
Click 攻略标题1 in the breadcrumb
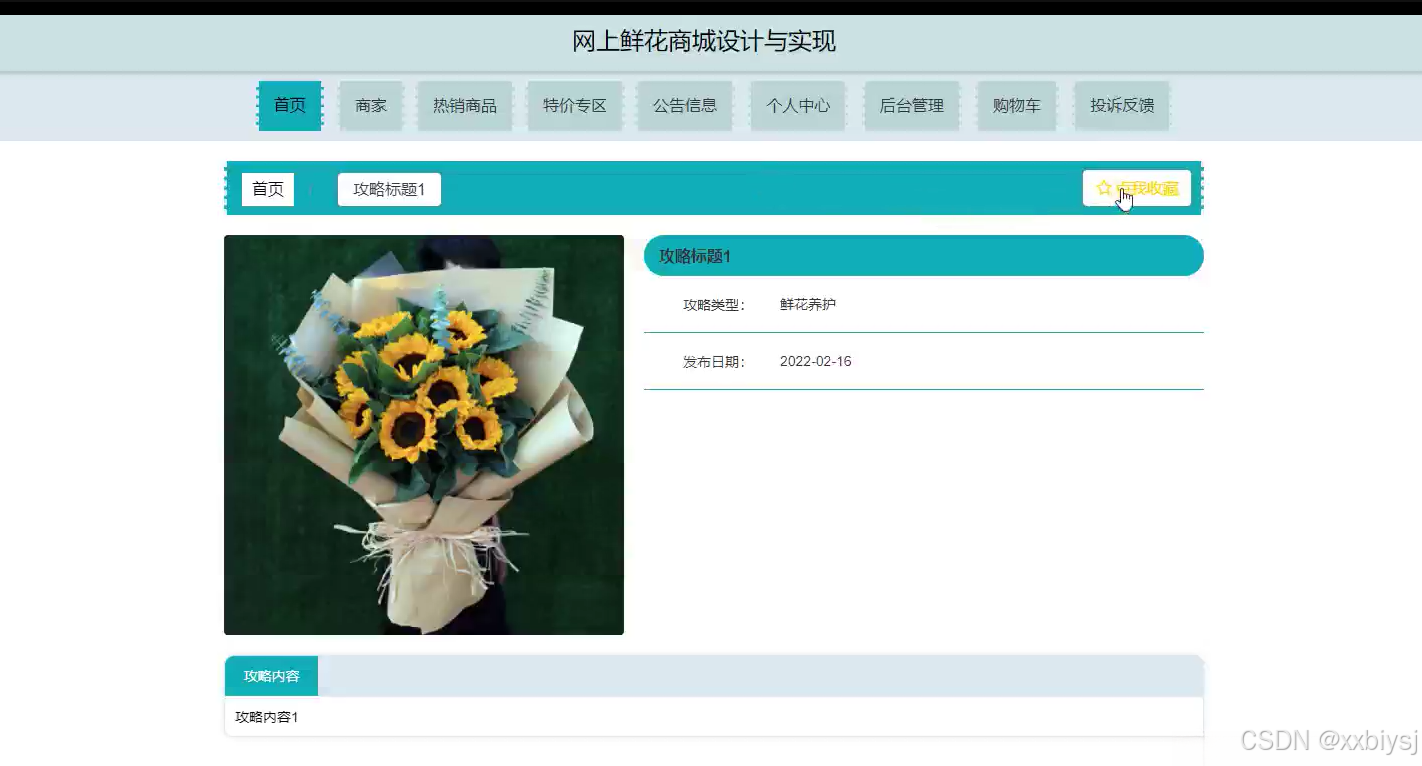(389, 188)
